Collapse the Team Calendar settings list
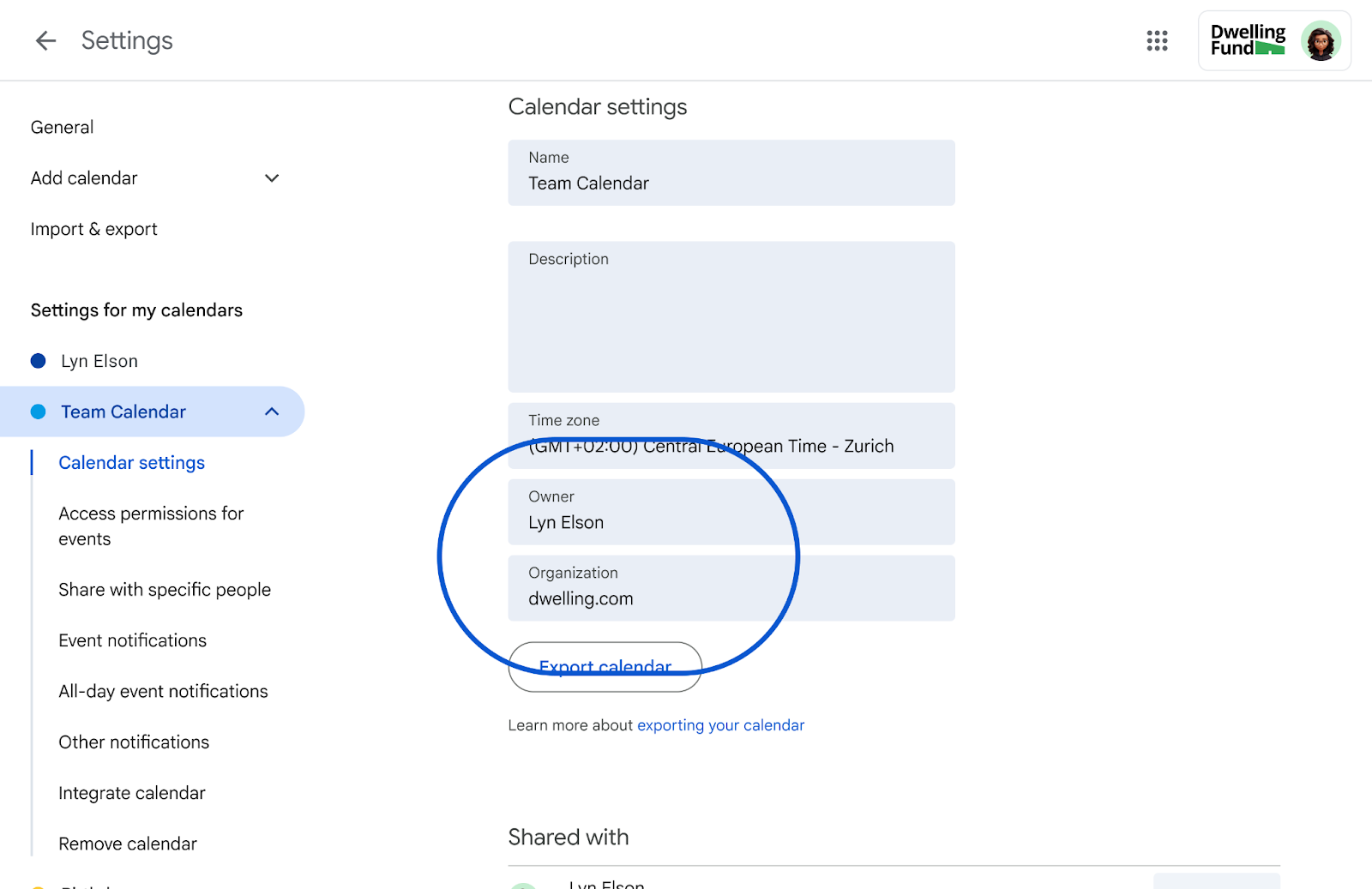This screenshot has width=1372, height=889. coord(273,411)
